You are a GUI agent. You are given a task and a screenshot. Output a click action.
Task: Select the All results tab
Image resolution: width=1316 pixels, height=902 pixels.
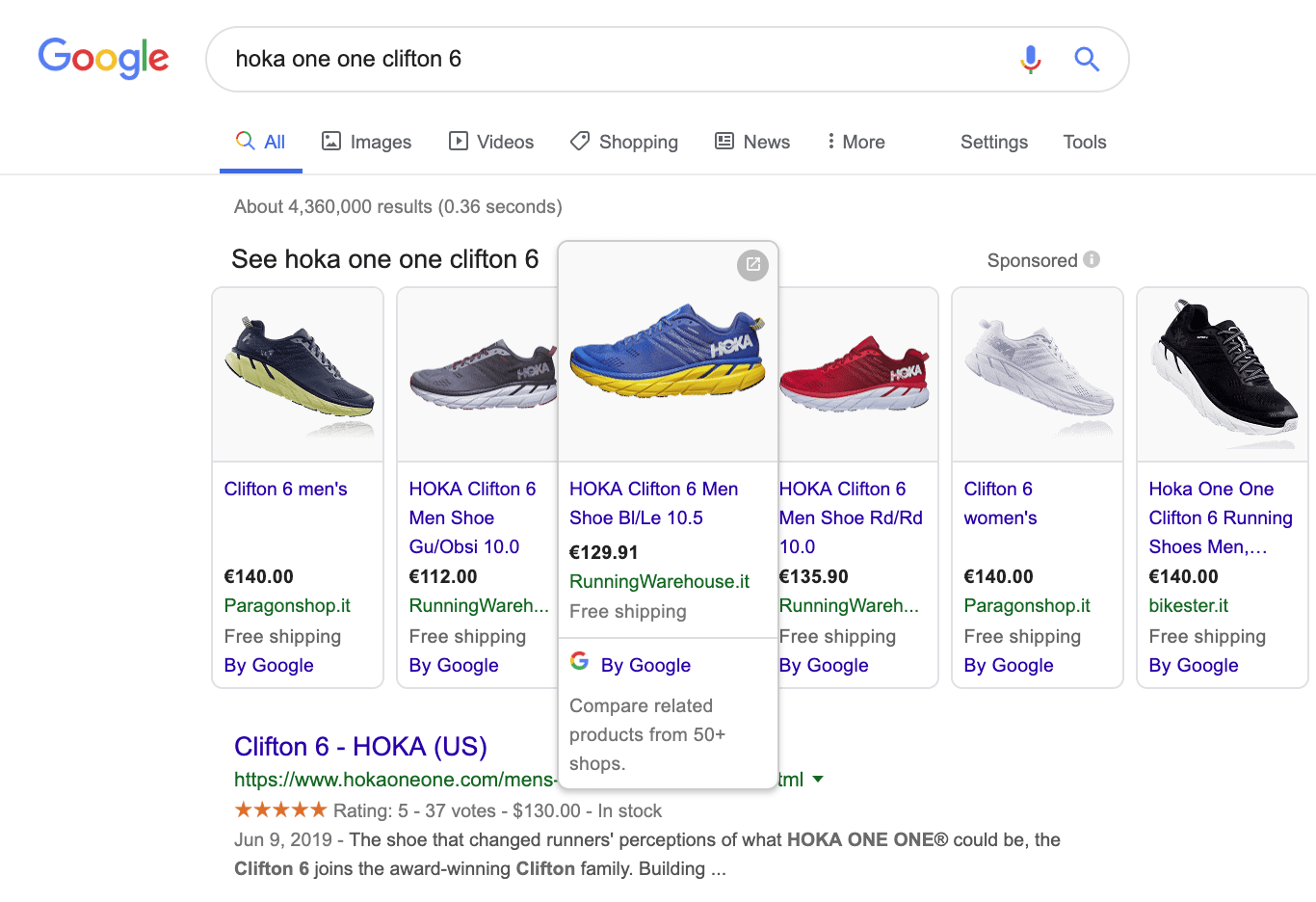click(261, 142)
